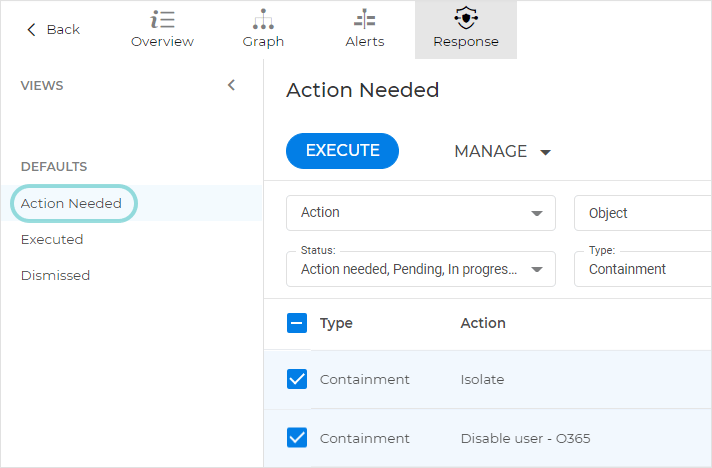Viewport: 712px width, 468px height.
Task: Open the Overview list icon
Action: tap(162, 19)
